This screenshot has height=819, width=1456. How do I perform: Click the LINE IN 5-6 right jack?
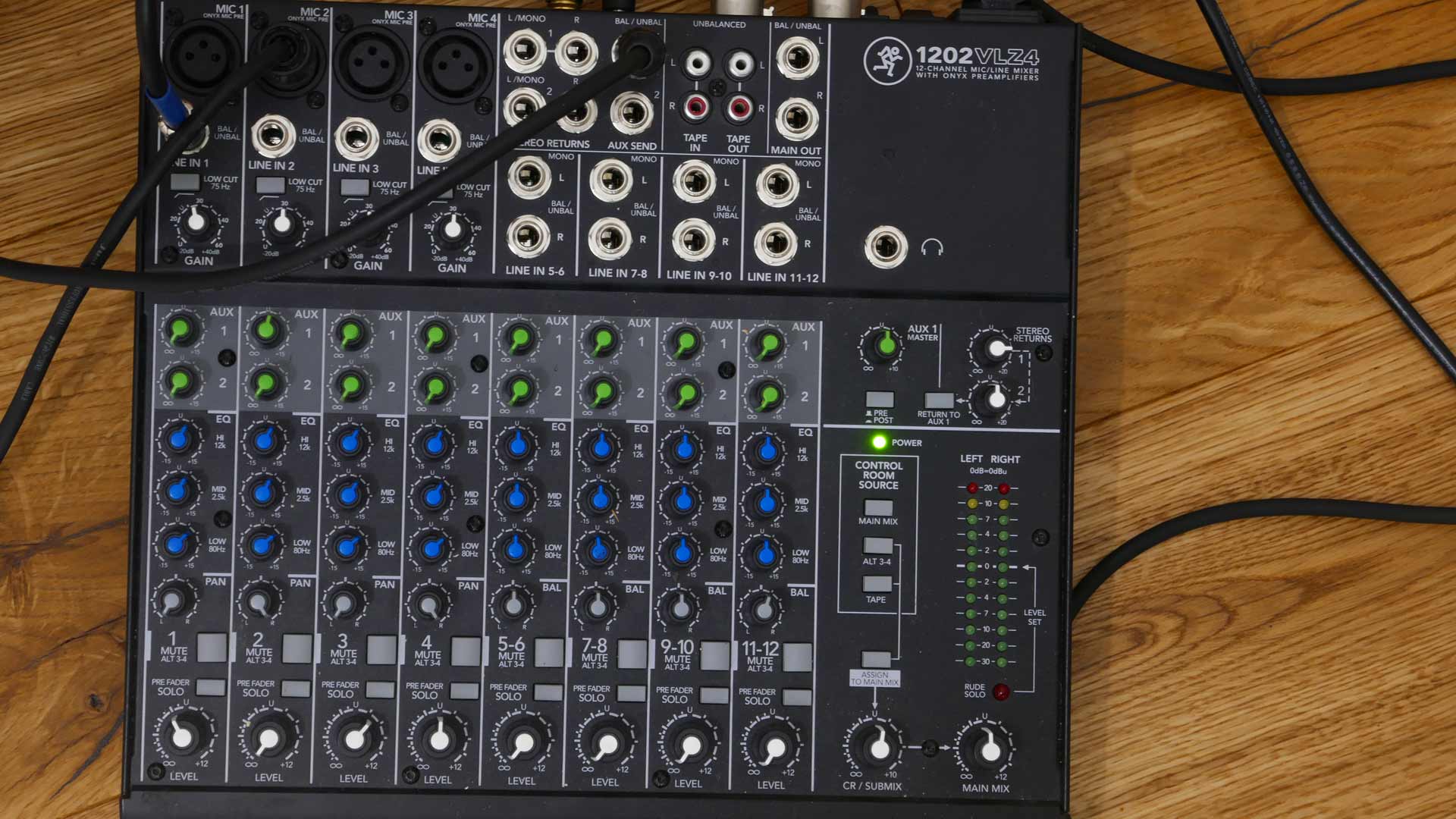[x=529, y=237]
